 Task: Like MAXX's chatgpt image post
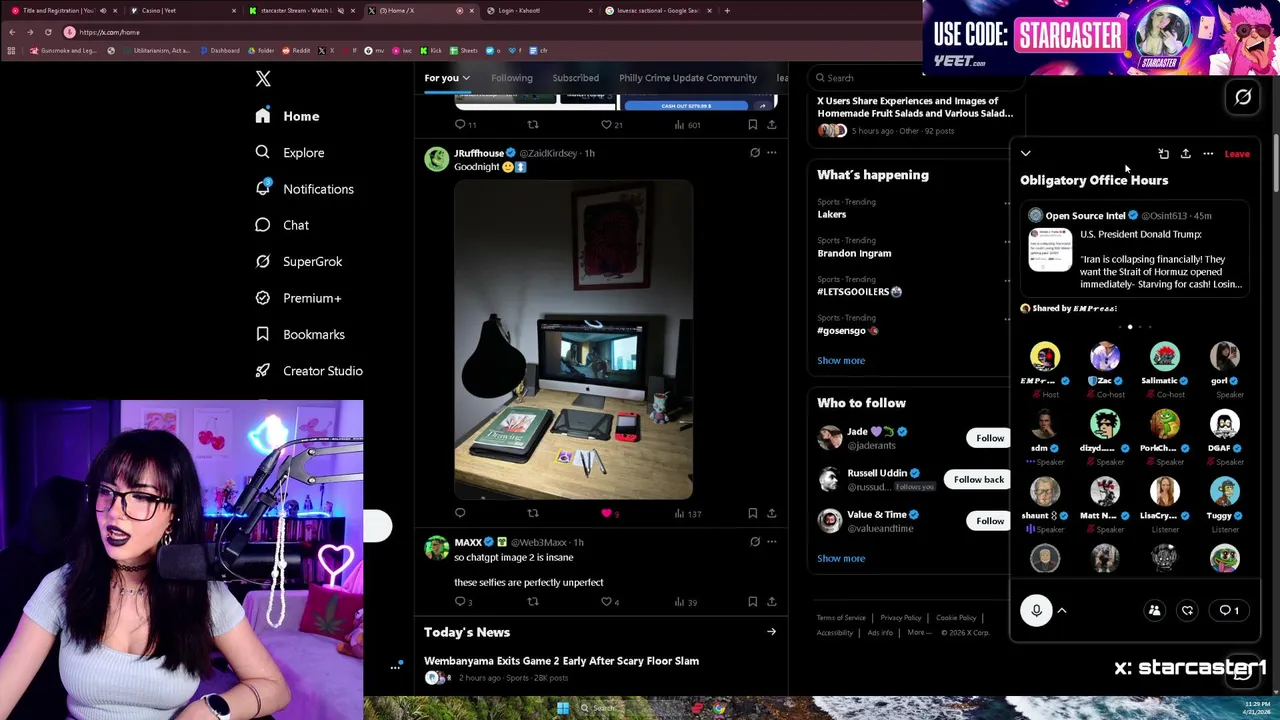click(x=606, y=602)
